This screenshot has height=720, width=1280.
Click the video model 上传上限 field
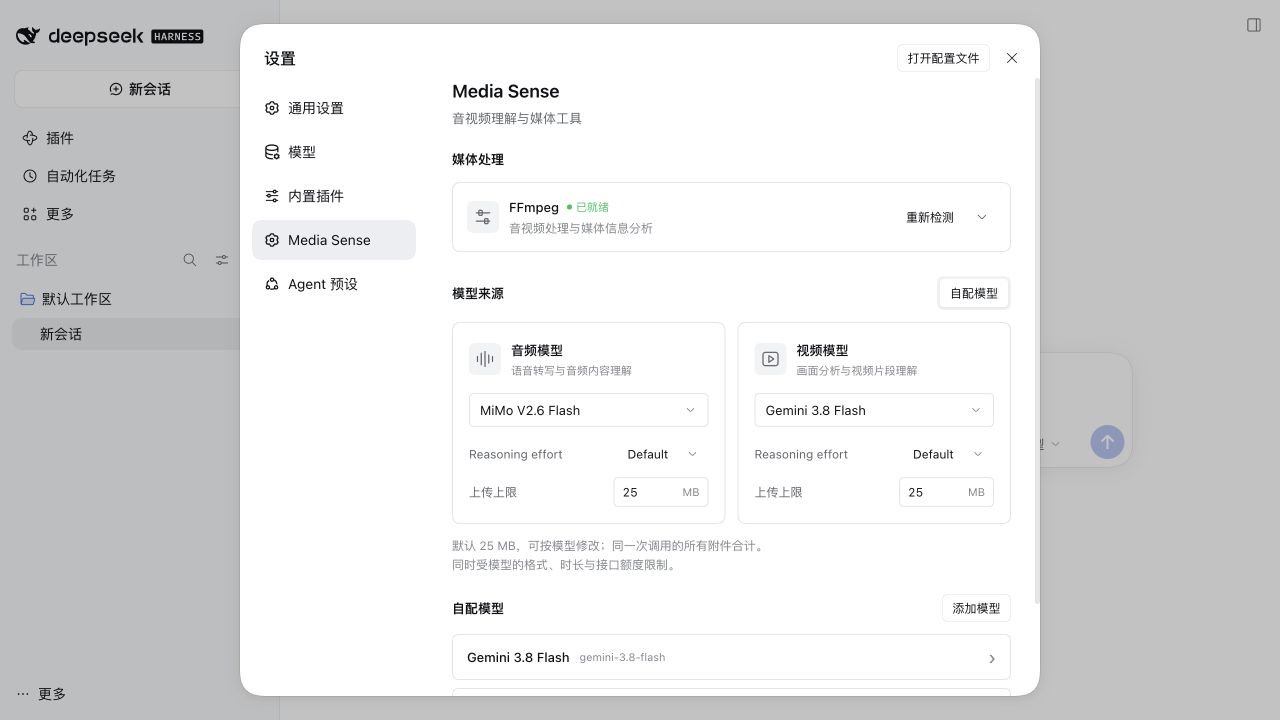pos(946,492)
